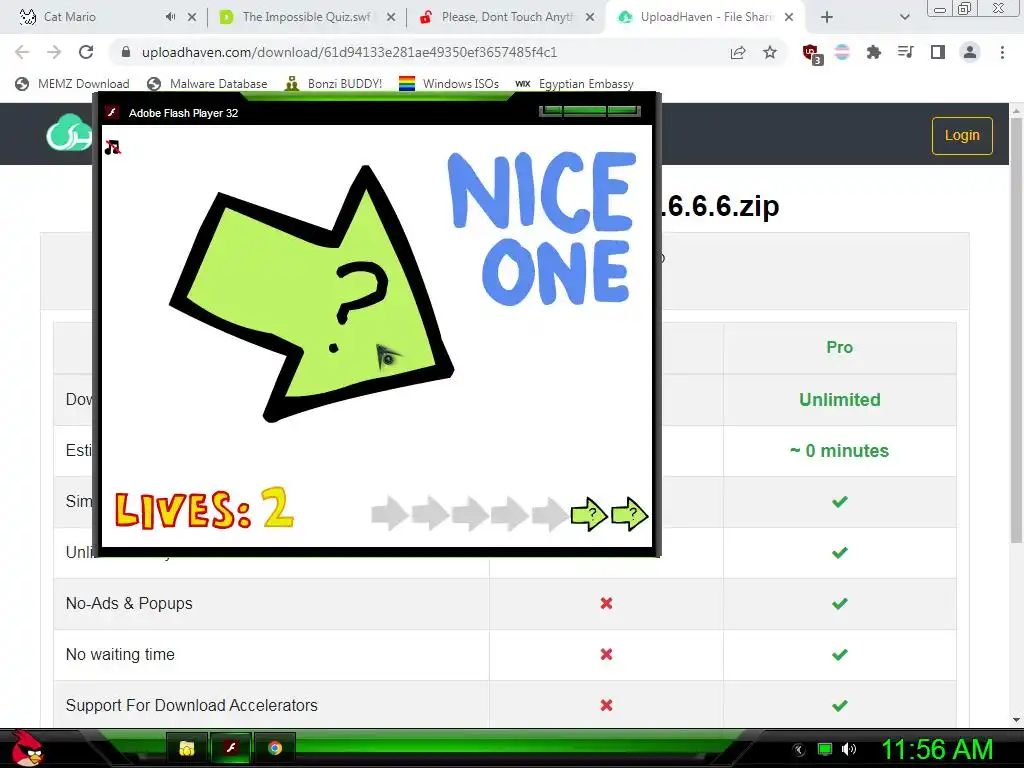This screenshot has width=1024, height=768.
Task: Open the volume tray icon
Action: coord(849,749)
